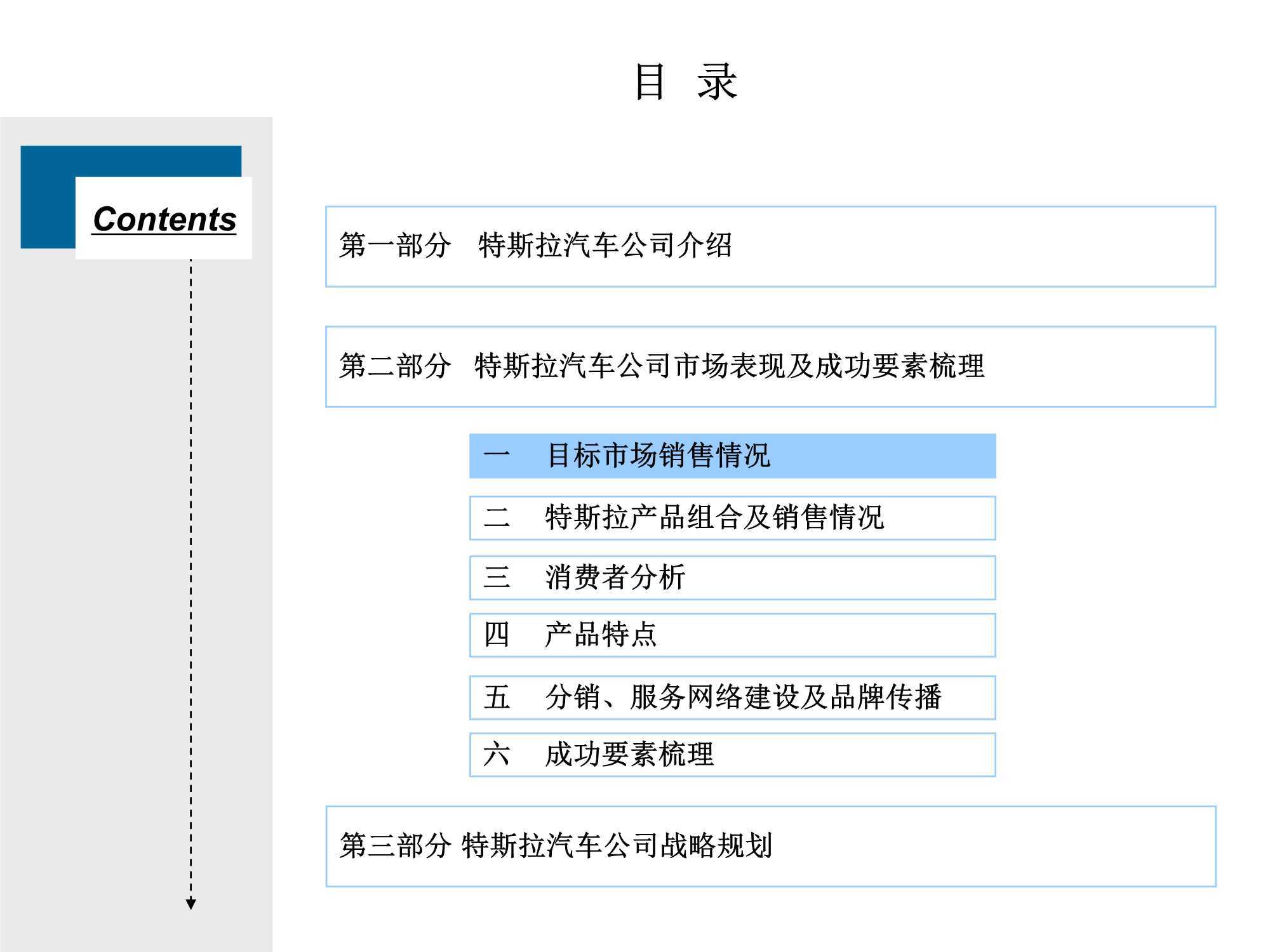Open 第三部分 特斯拉汽车公司战略规划 section box
This screenshot has width=1270, height=952.
[x=771, y=846]
